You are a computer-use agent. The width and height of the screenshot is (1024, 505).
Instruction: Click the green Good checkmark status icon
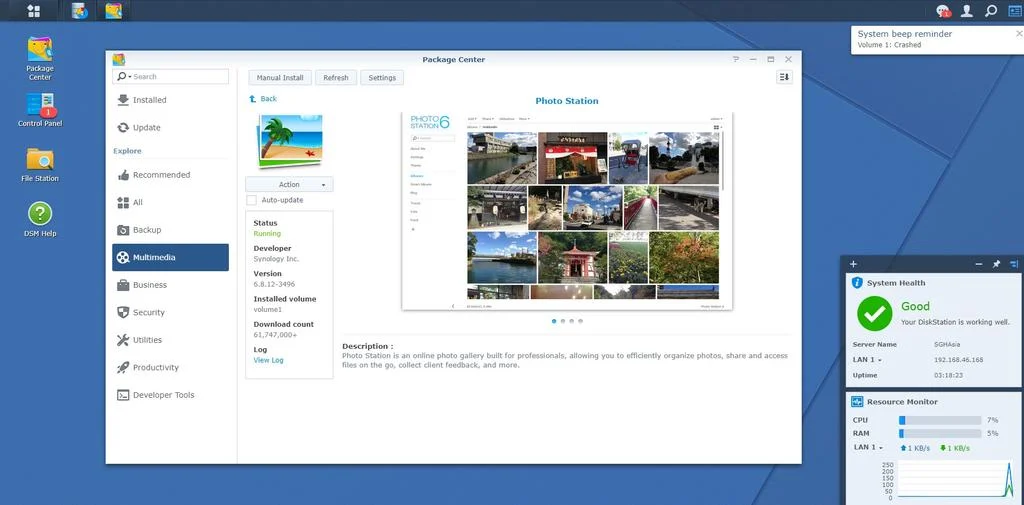[x=874, y=314]
